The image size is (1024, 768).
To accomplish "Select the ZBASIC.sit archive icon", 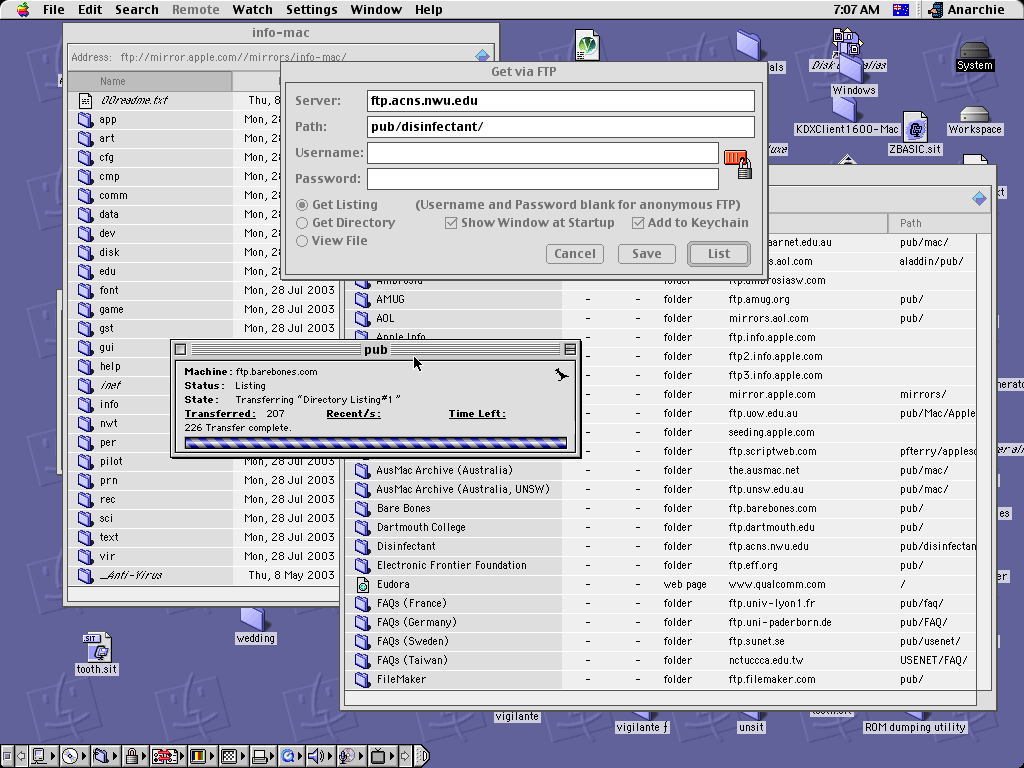I will click(915, 131).
